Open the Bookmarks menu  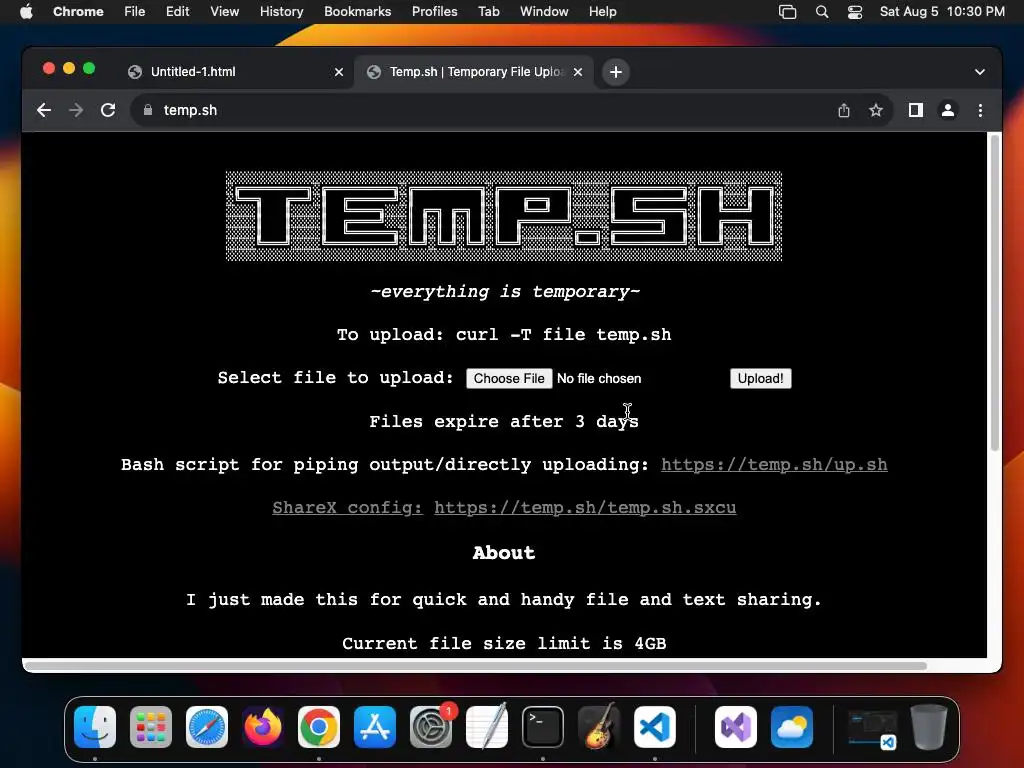coord(357,12)
